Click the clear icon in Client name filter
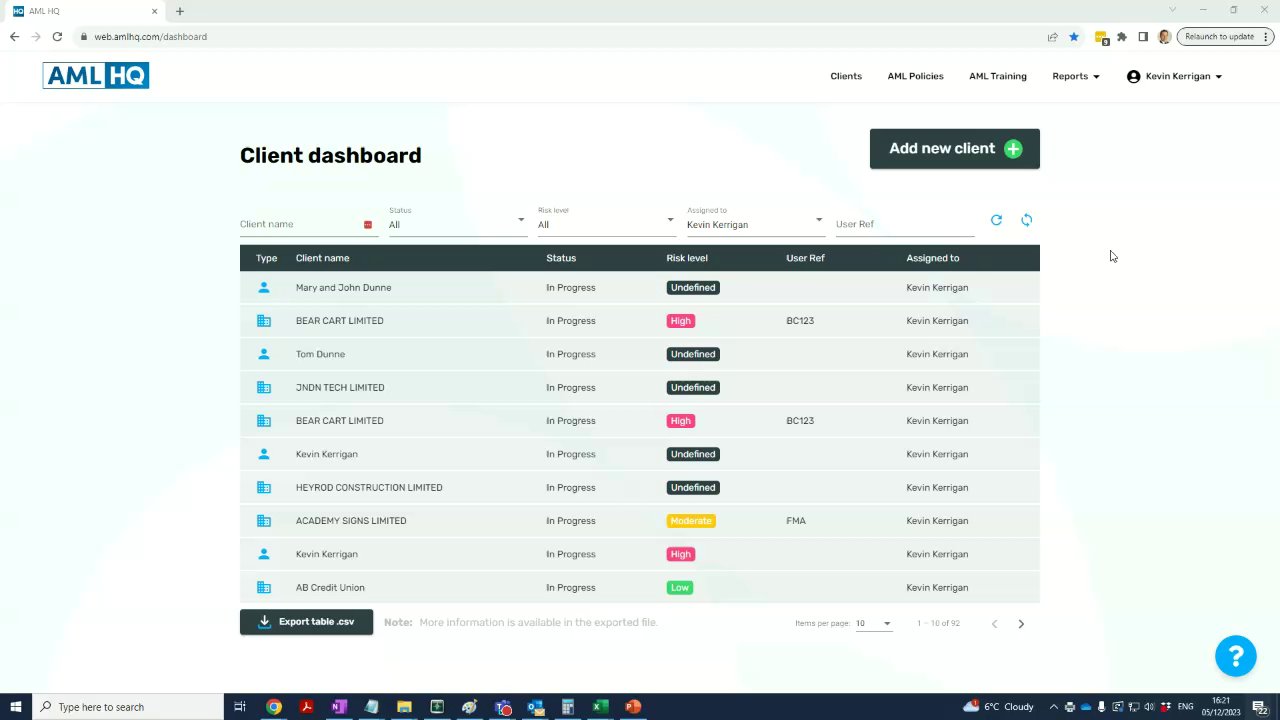This screenshot has width=1280, height=720. click(x=368, y=225)
